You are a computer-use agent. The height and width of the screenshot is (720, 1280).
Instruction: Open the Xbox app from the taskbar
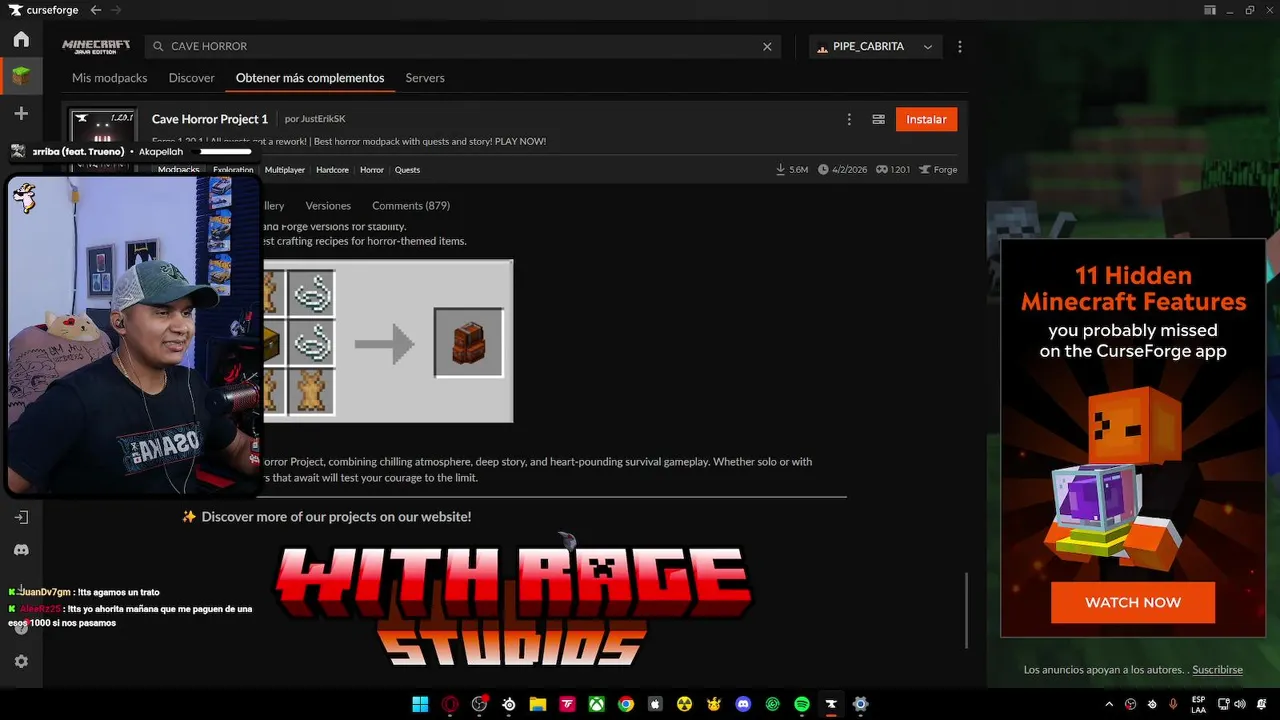(596, 704)
